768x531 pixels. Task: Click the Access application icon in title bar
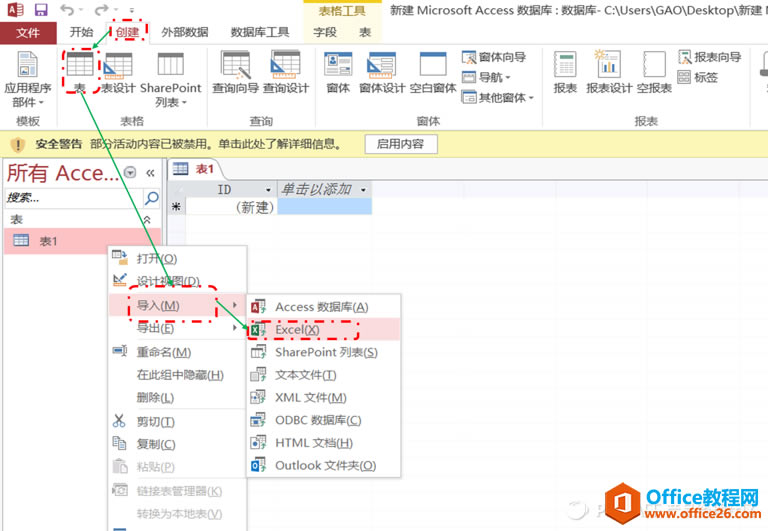pos(15,9)
